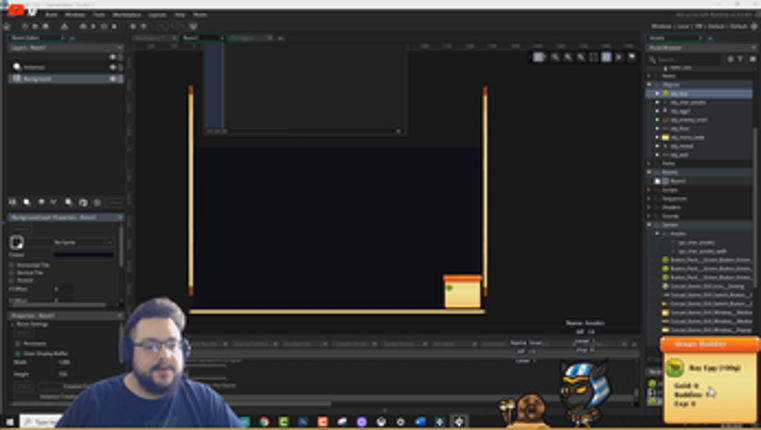Switch to the Workspace 1 tab

(154, 38)
